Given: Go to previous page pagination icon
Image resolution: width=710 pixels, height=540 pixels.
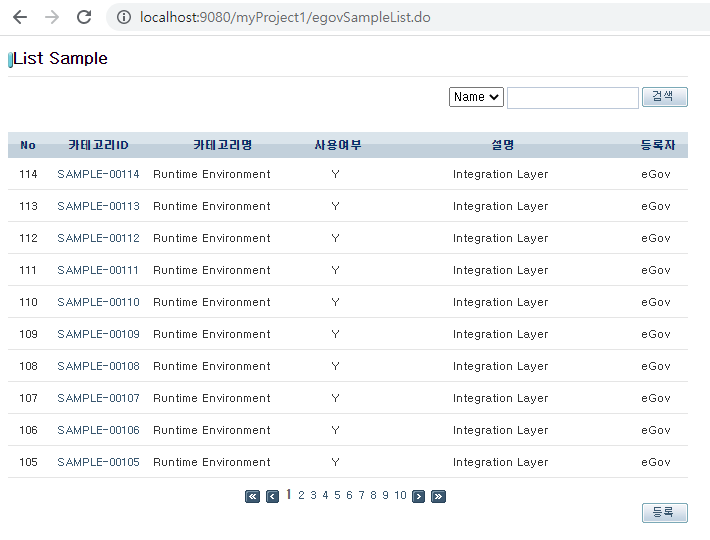Looking at the screenshot, I should [272, 497].
